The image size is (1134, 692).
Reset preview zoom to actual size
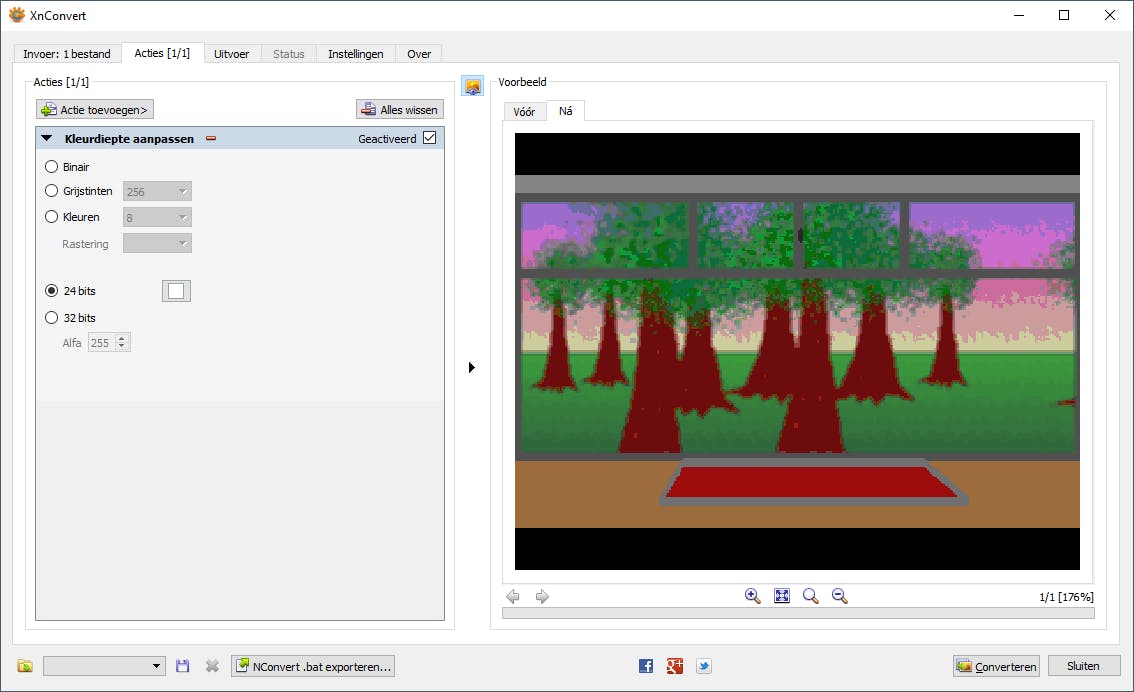(811, 596)
